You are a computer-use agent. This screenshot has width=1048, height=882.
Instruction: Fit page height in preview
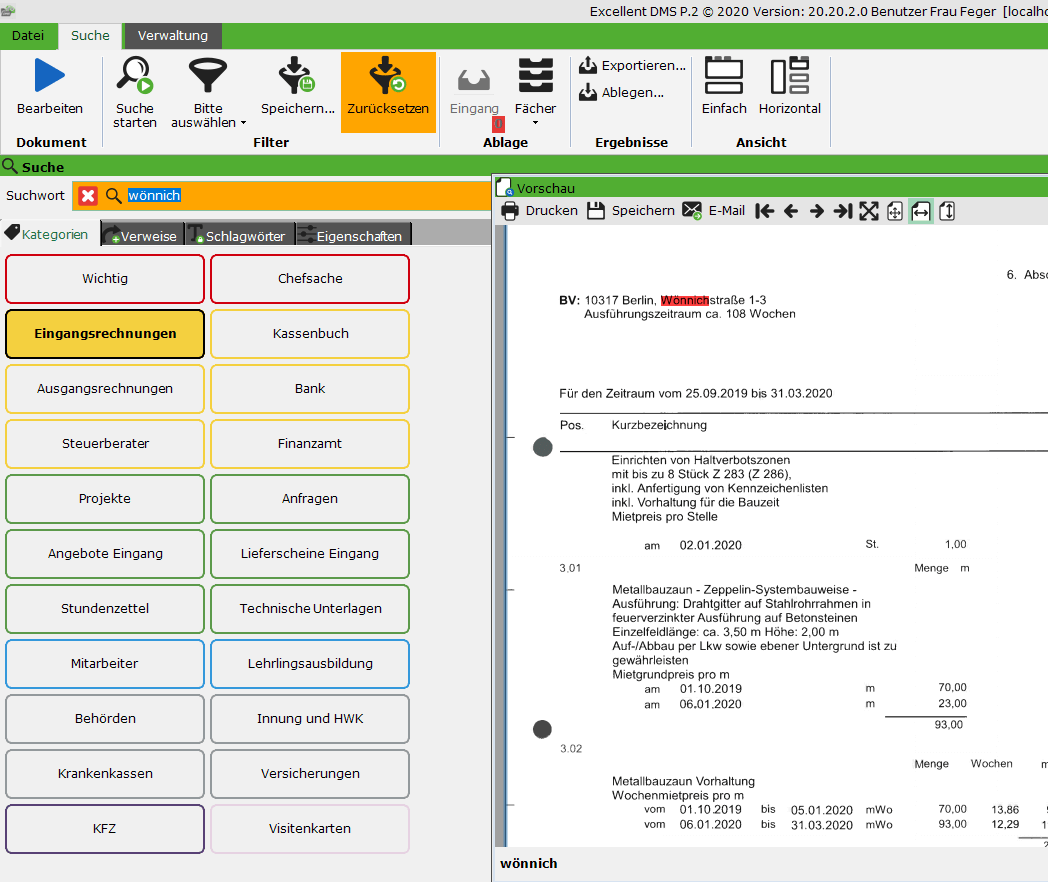pyautogui.click(x=947, y=211)
